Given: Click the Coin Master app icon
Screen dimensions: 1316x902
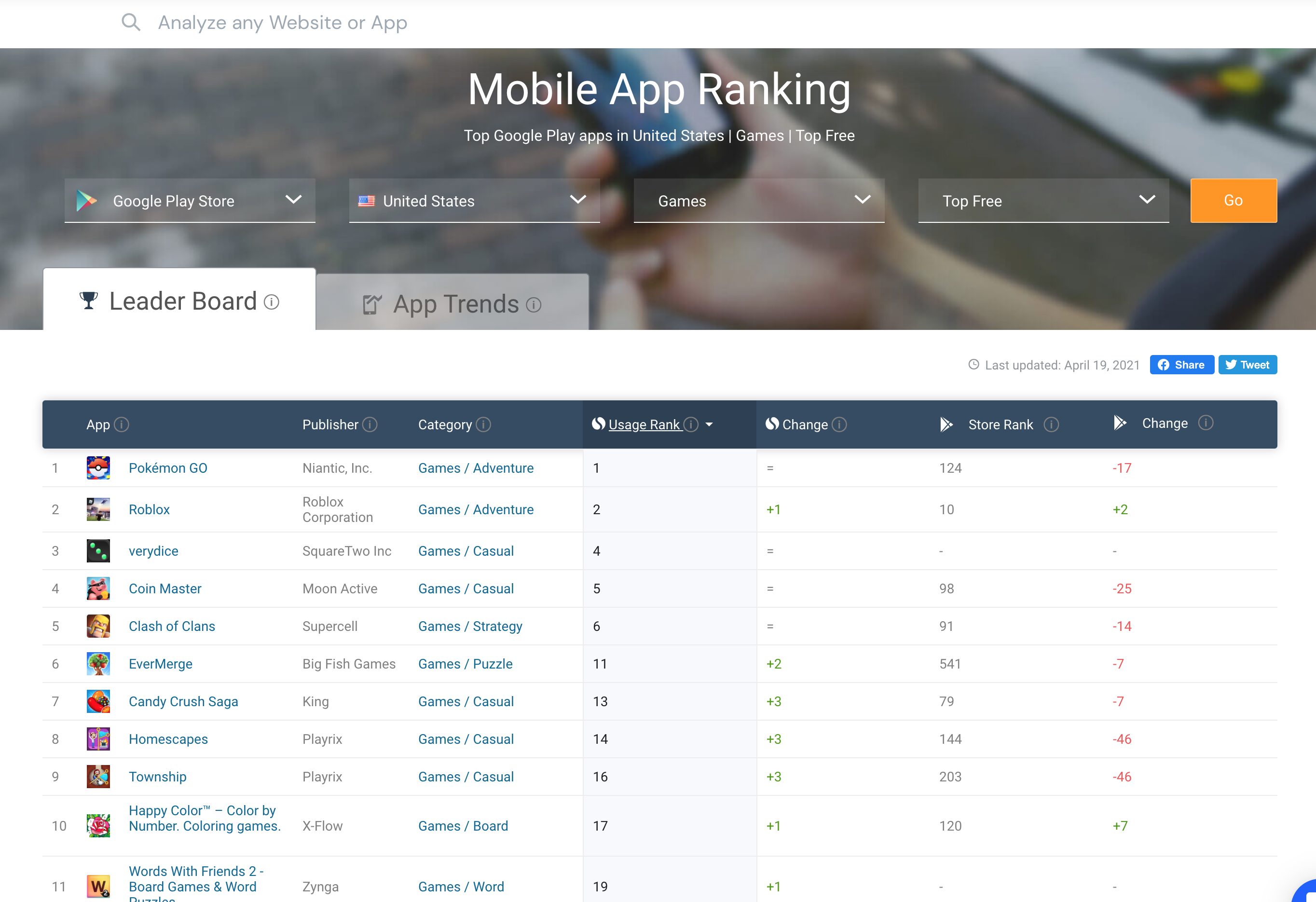Looking at the screenshot, I should 98,588.
